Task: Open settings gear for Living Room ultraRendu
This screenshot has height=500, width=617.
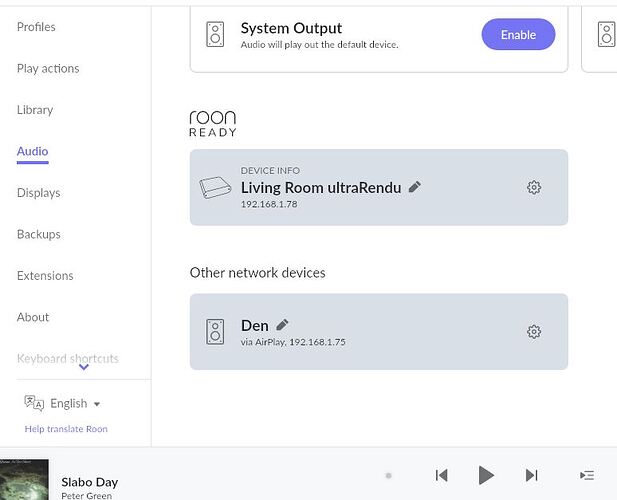Action: pos(534,187)
